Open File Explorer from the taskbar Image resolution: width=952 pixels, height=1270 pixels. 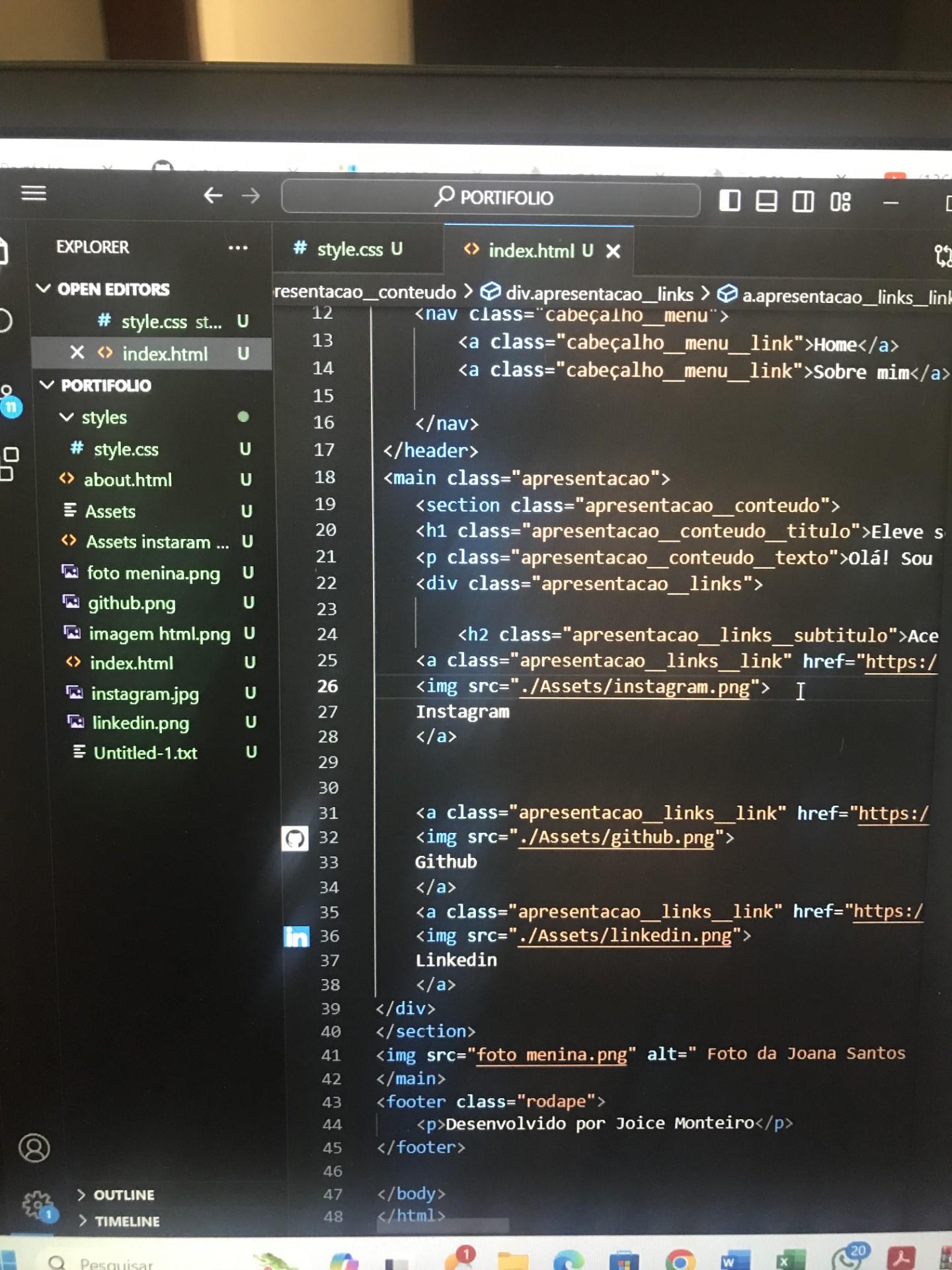click(x=513, y=1261)
